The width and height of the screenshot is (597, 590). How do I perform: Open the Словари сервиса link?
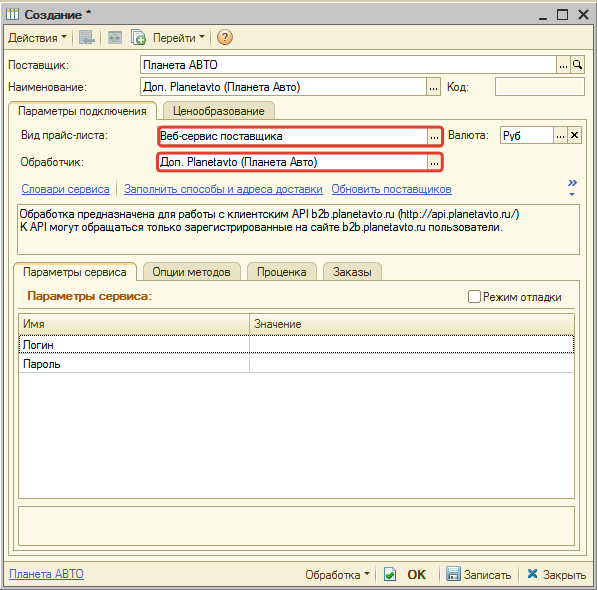click(x=65, y=189)
